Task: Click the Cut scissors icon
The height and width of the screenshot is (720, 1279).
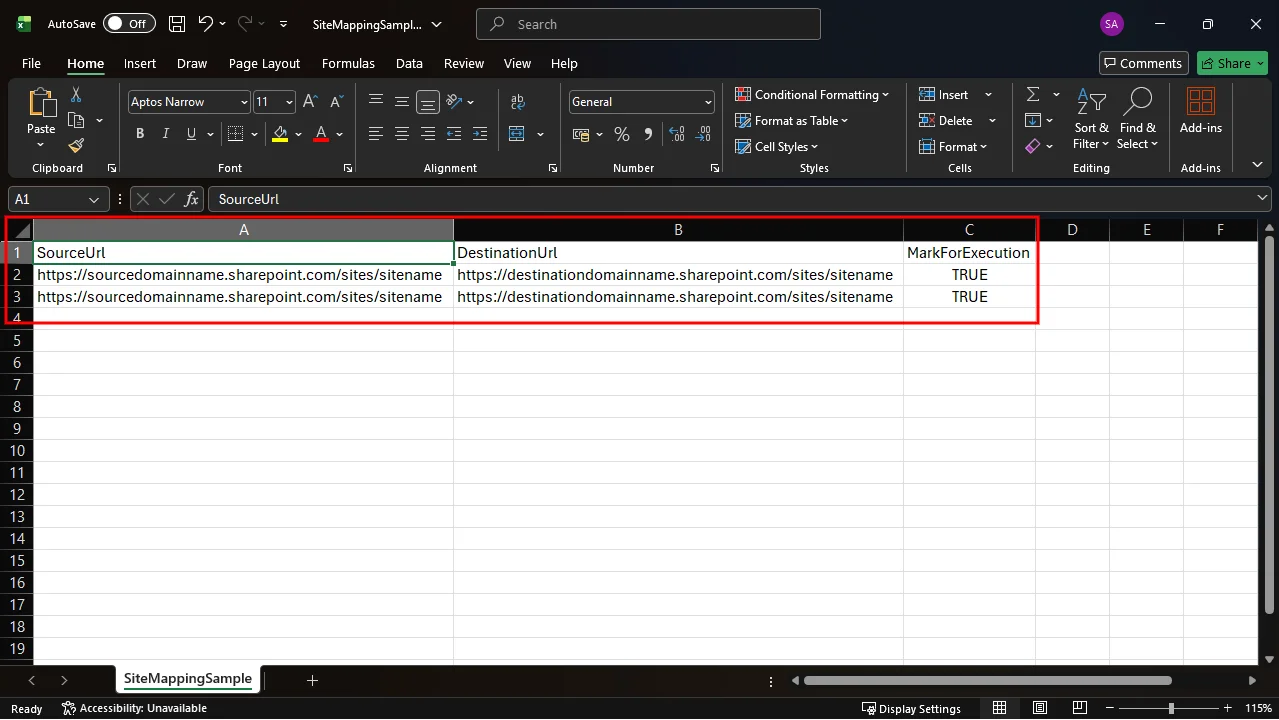Action: (76, 95)
